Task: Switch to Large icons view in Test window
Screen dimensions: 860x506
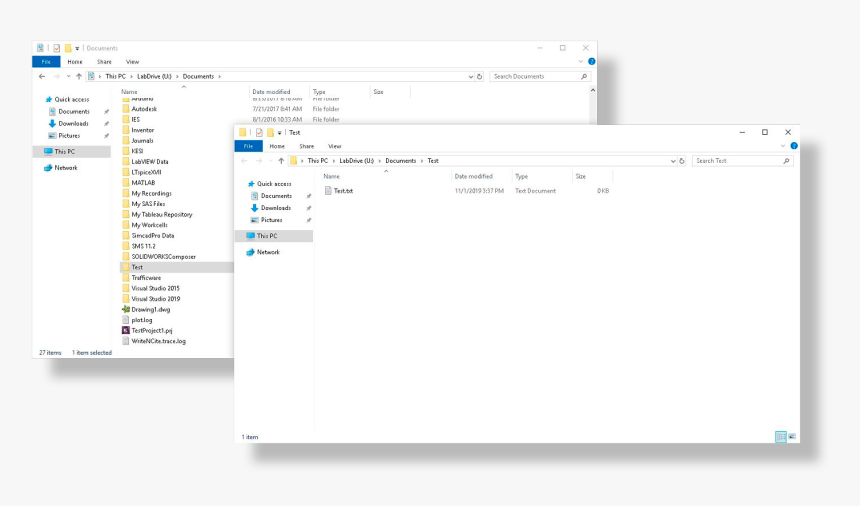Action: tap(792, 437)
